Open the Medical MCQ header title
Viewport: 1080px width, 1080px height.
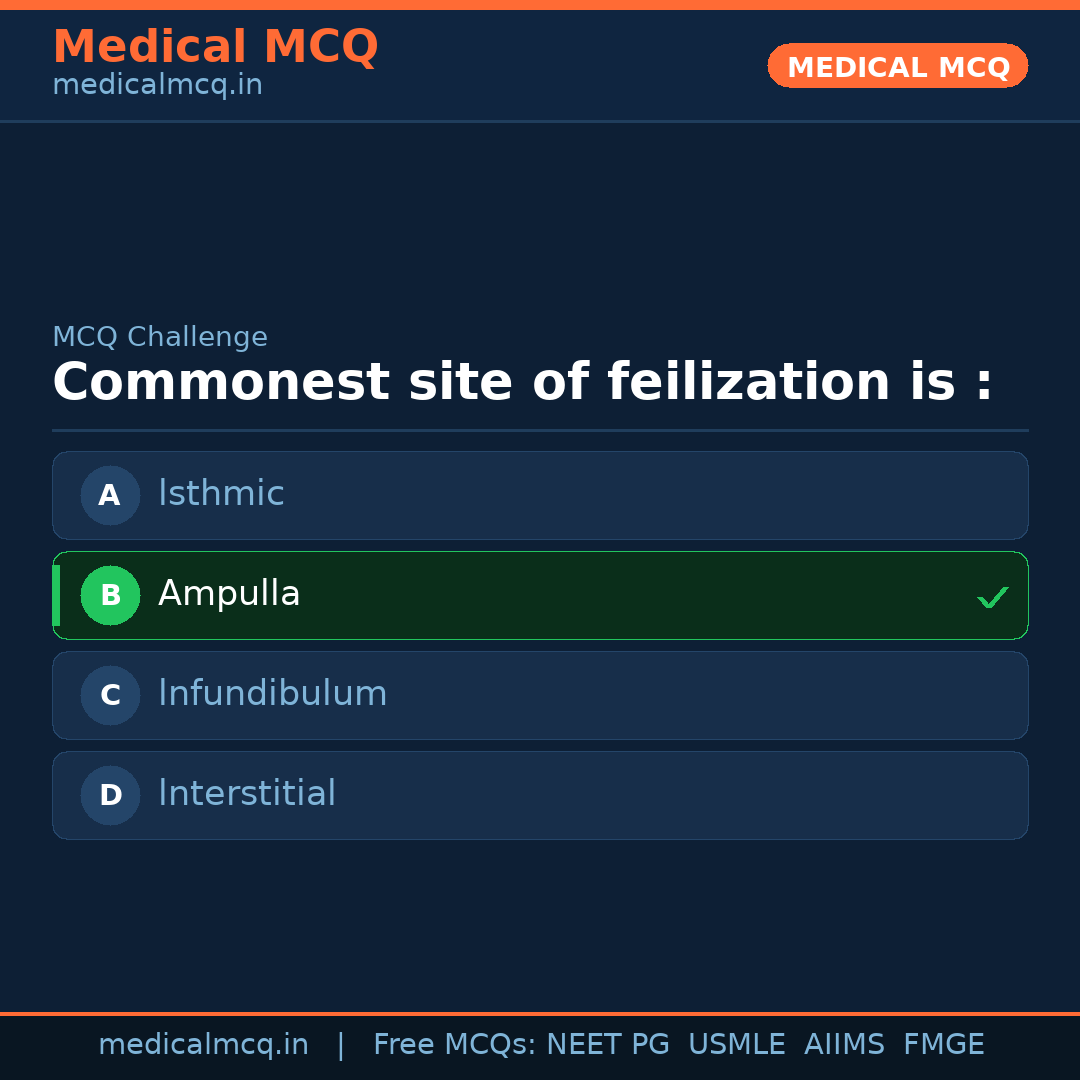tap(215, 47)
